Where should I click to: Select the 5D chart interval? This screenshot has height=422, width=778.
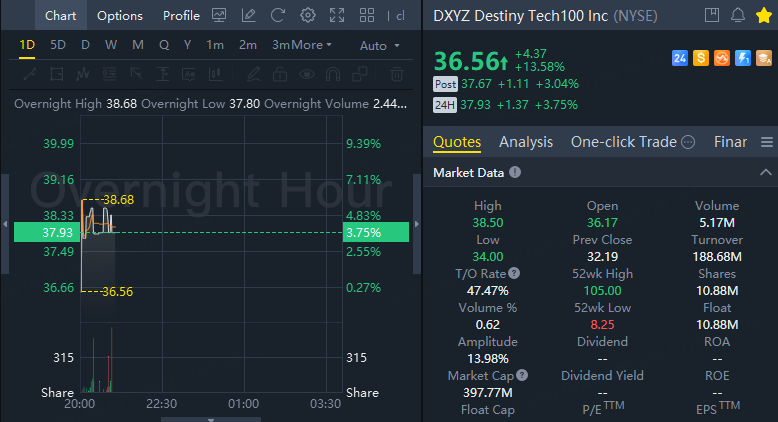(58, 45)
